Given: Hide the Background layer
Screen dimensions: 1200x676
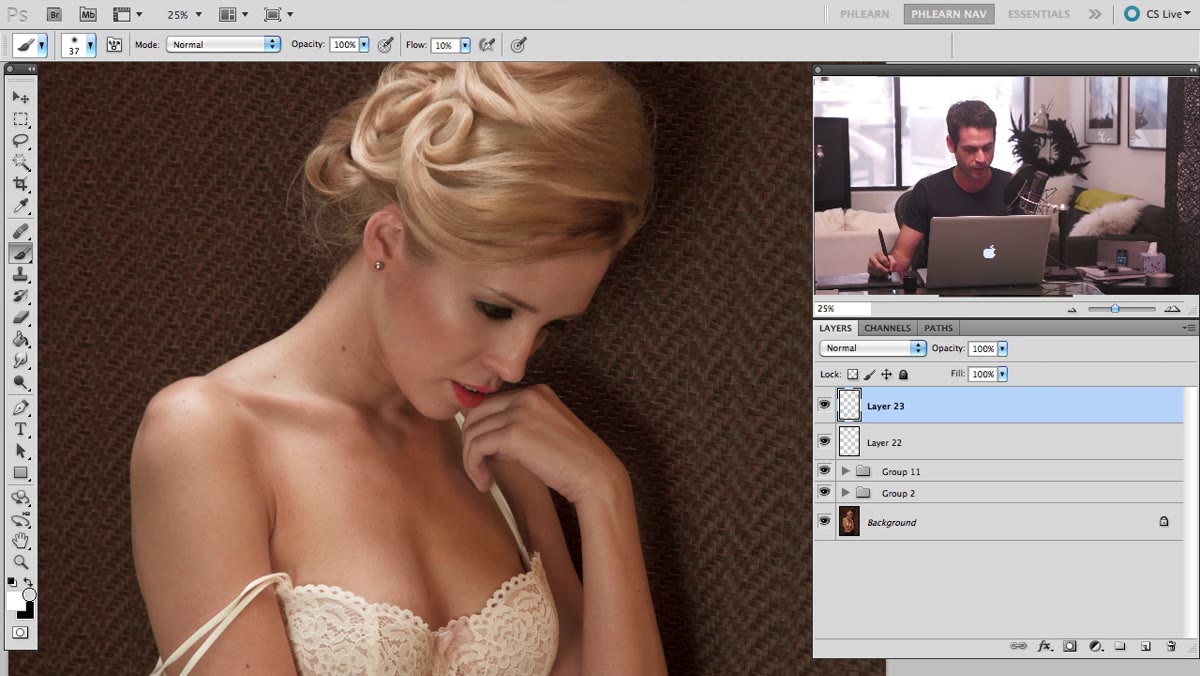Looking at the screenshot, I should [x=825, y=521].
